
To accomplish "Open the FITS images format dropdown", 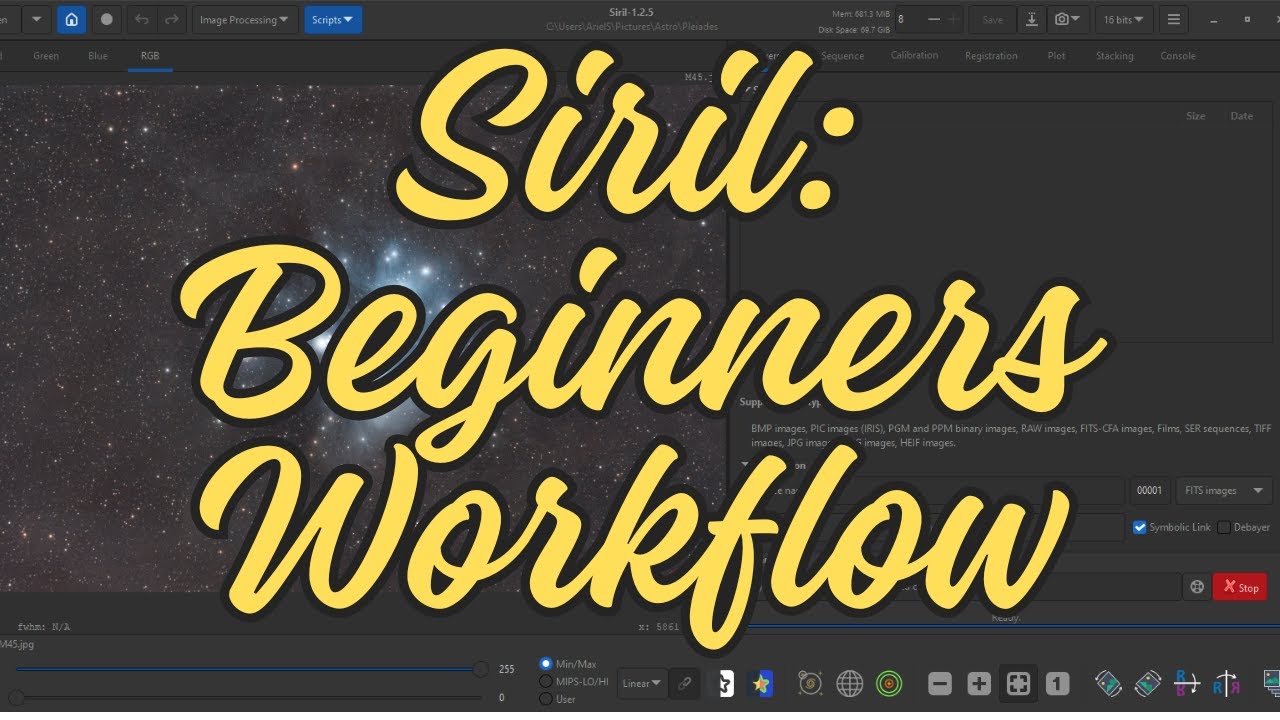I will [1224, 491].
